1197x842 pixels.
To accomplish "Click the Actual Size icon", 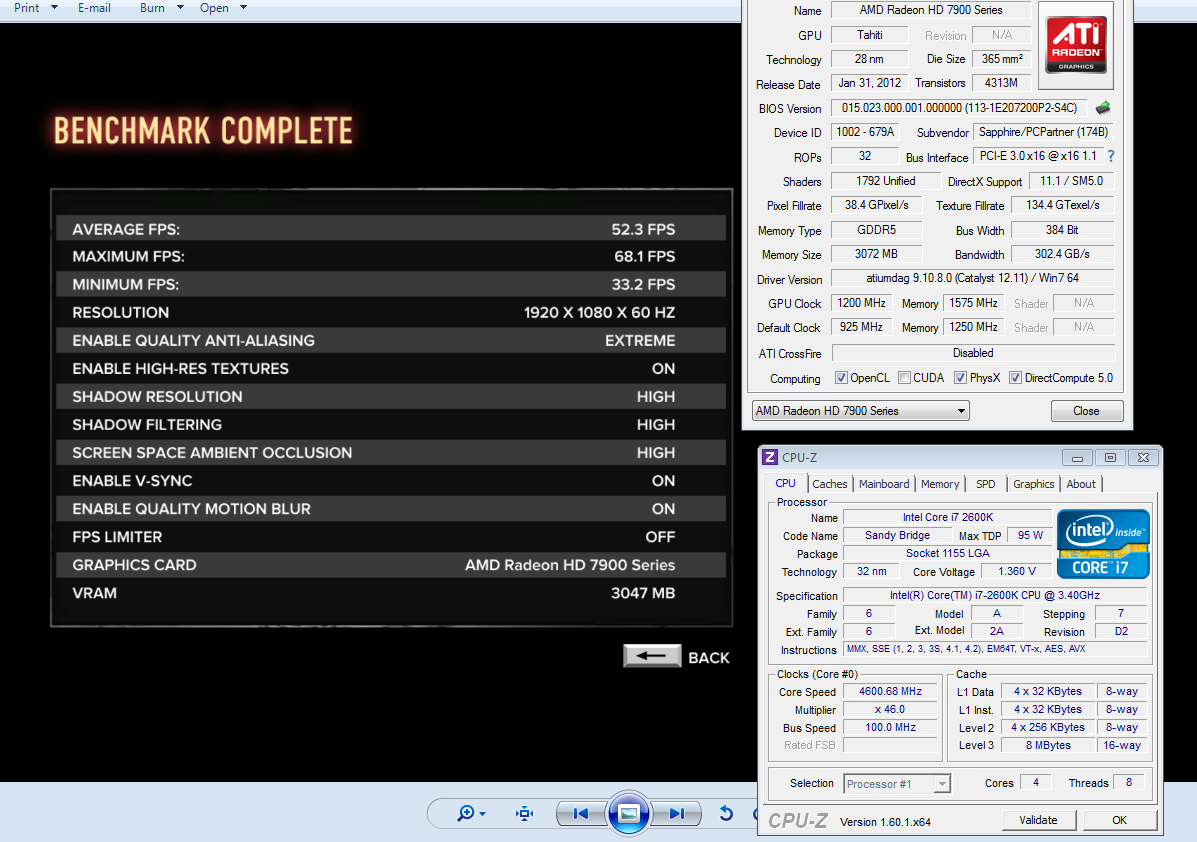I will (x=524, y=813).
